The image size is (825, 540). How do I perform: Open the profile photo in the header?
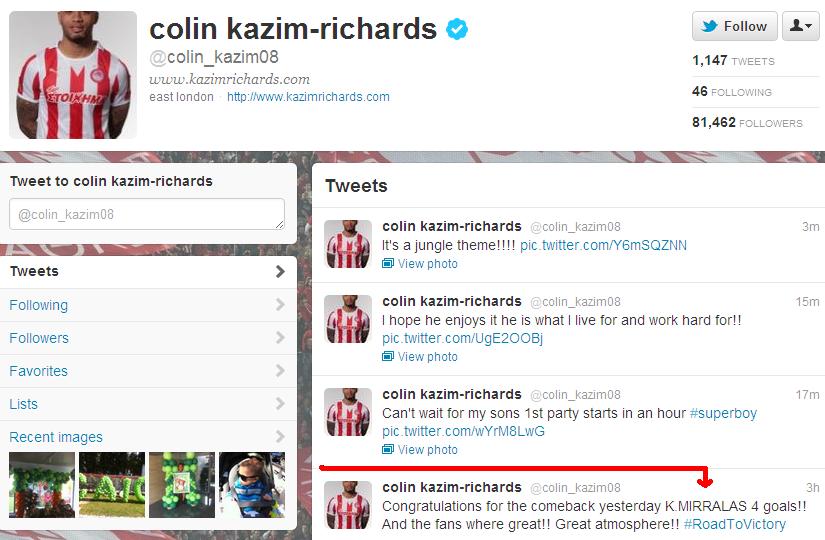[x=73, y=75]
